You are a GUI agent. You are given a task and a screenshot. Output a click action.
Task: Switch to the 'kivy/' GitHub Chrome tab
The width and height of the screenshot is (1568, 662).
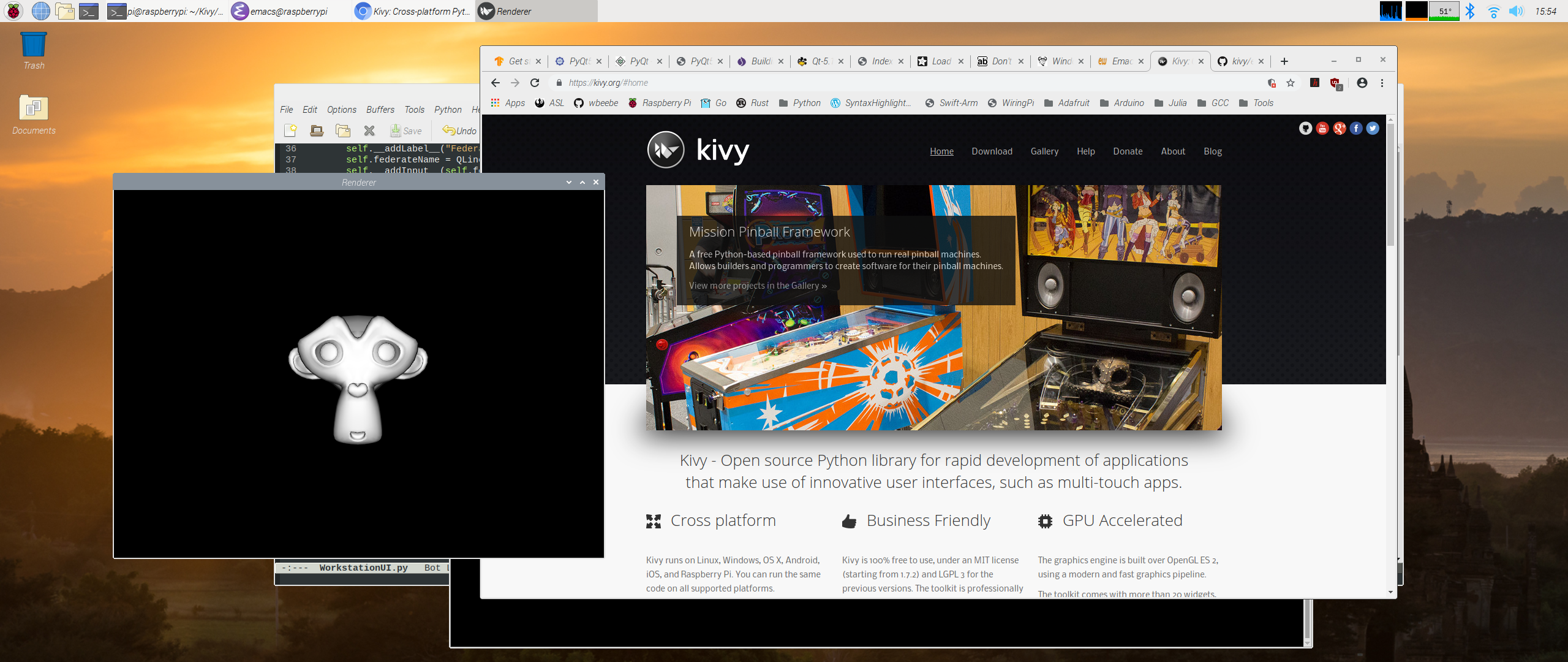coord(1241,61)
